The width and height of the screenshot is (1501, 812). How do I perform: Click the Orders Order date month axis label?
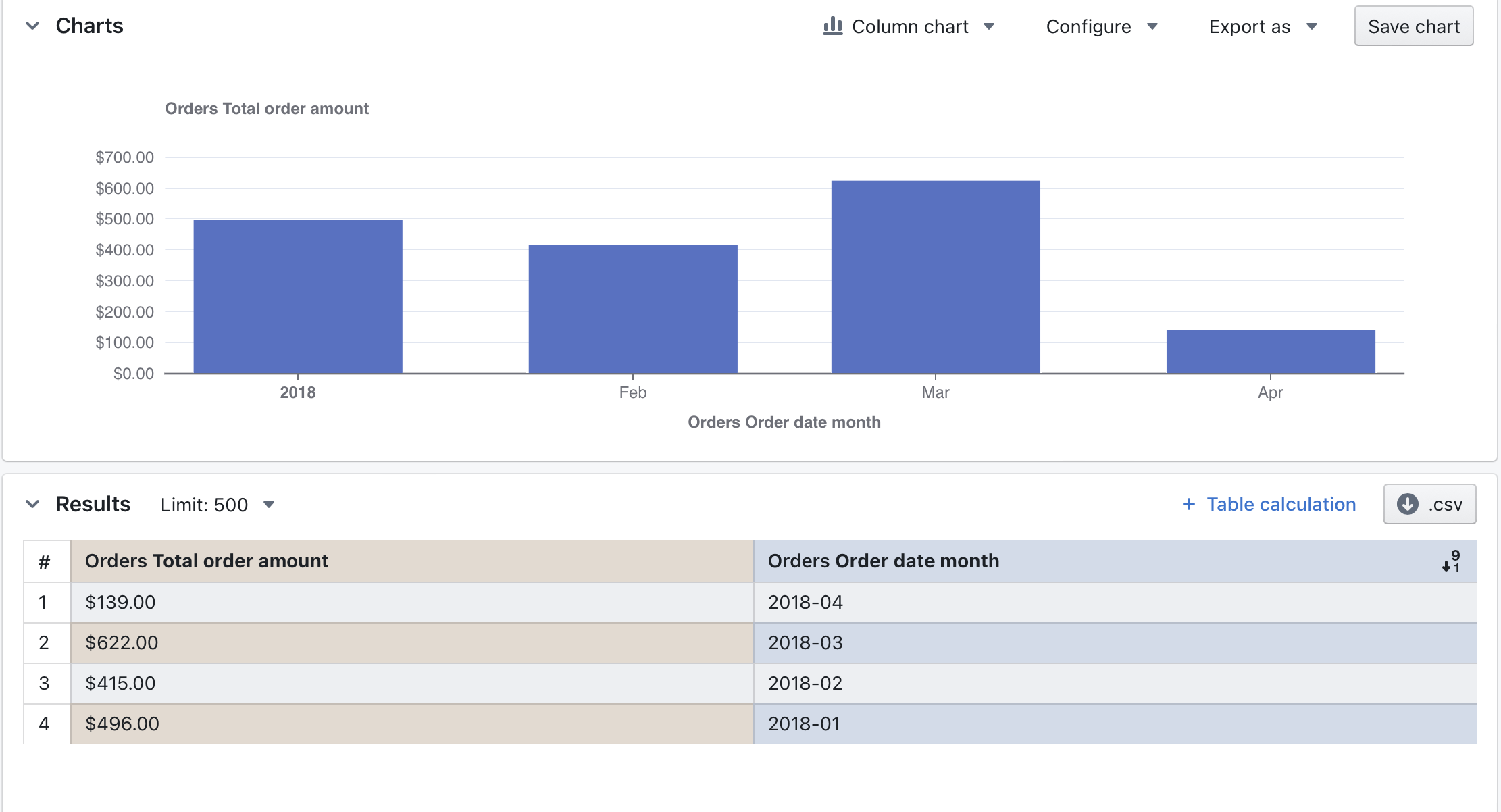(784, 422)
